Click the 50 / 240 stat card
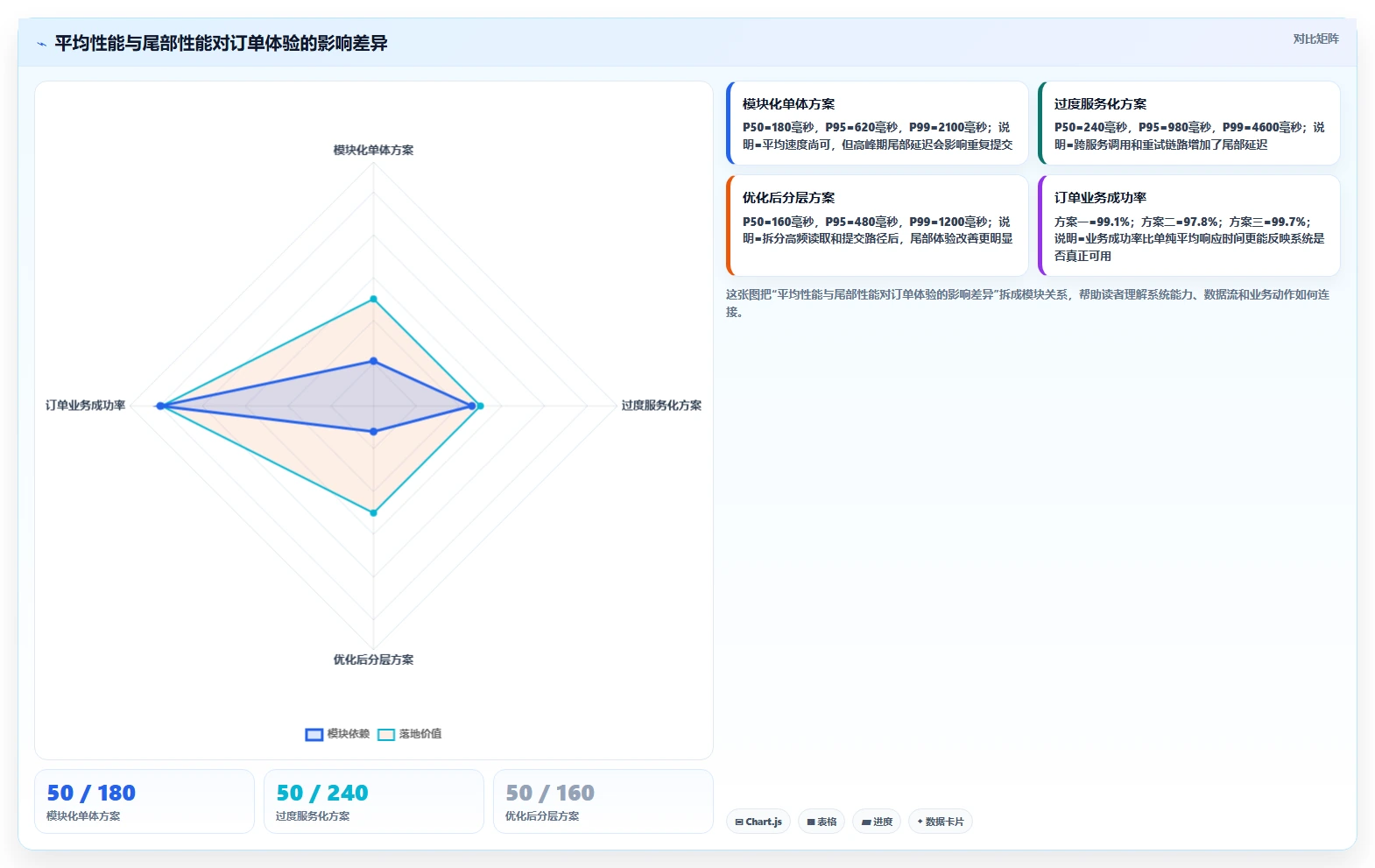This screenshot has height=868, width=1375. coord(374,801)
